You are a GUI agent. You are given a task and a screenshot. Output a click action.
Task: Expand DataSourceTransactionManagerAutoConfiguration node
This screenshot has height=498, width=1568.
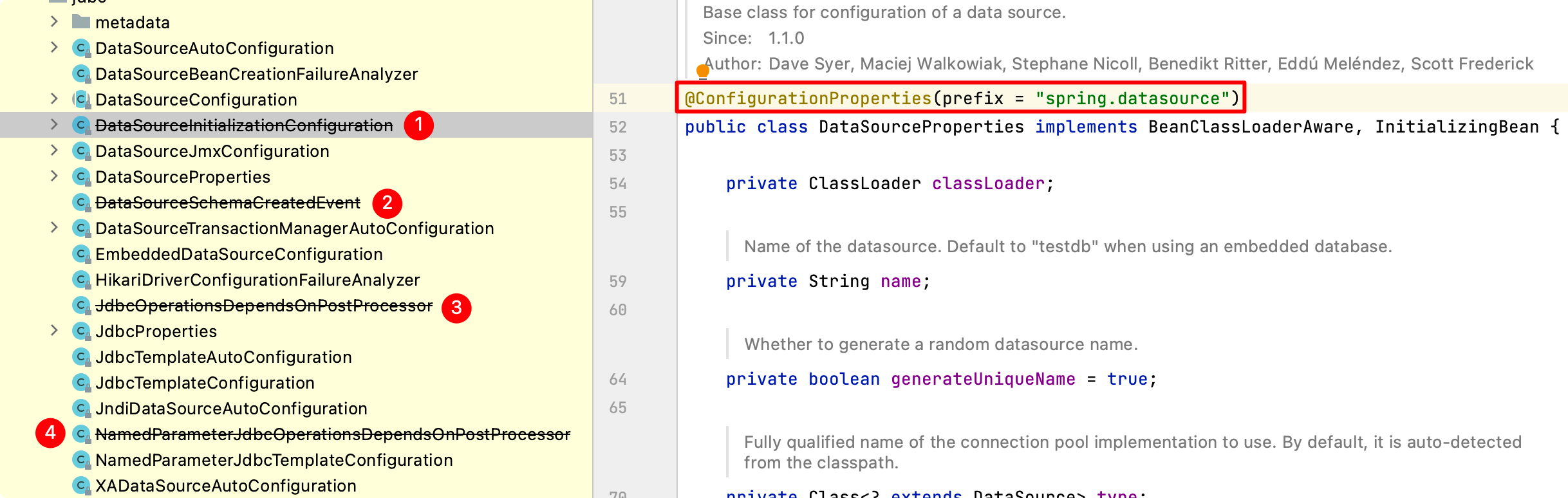(54, 228)
